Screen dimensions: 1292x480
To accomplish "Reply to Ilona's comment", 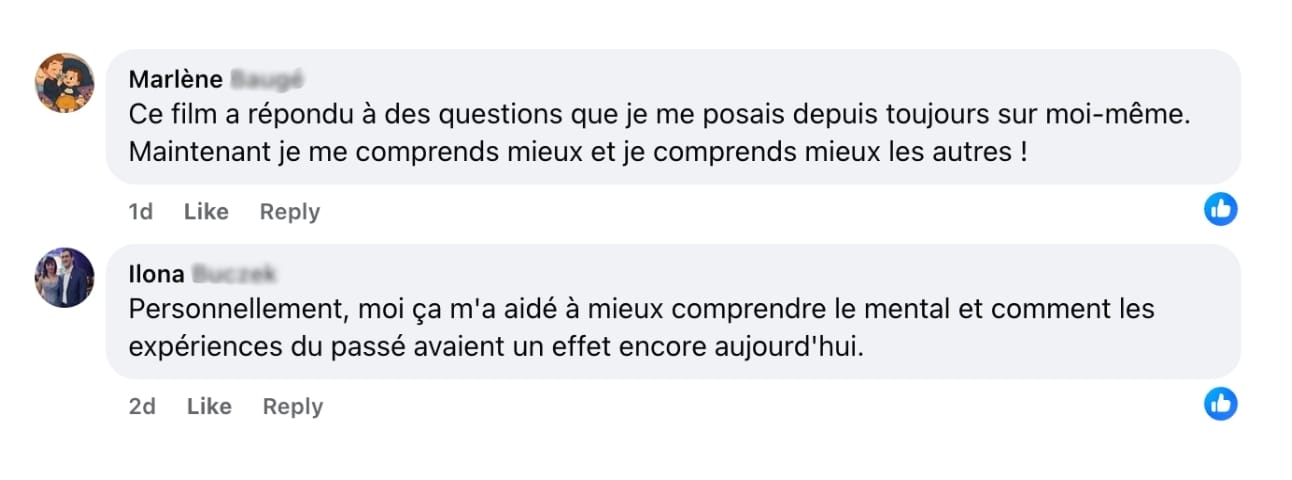I will tap(293, 407).
